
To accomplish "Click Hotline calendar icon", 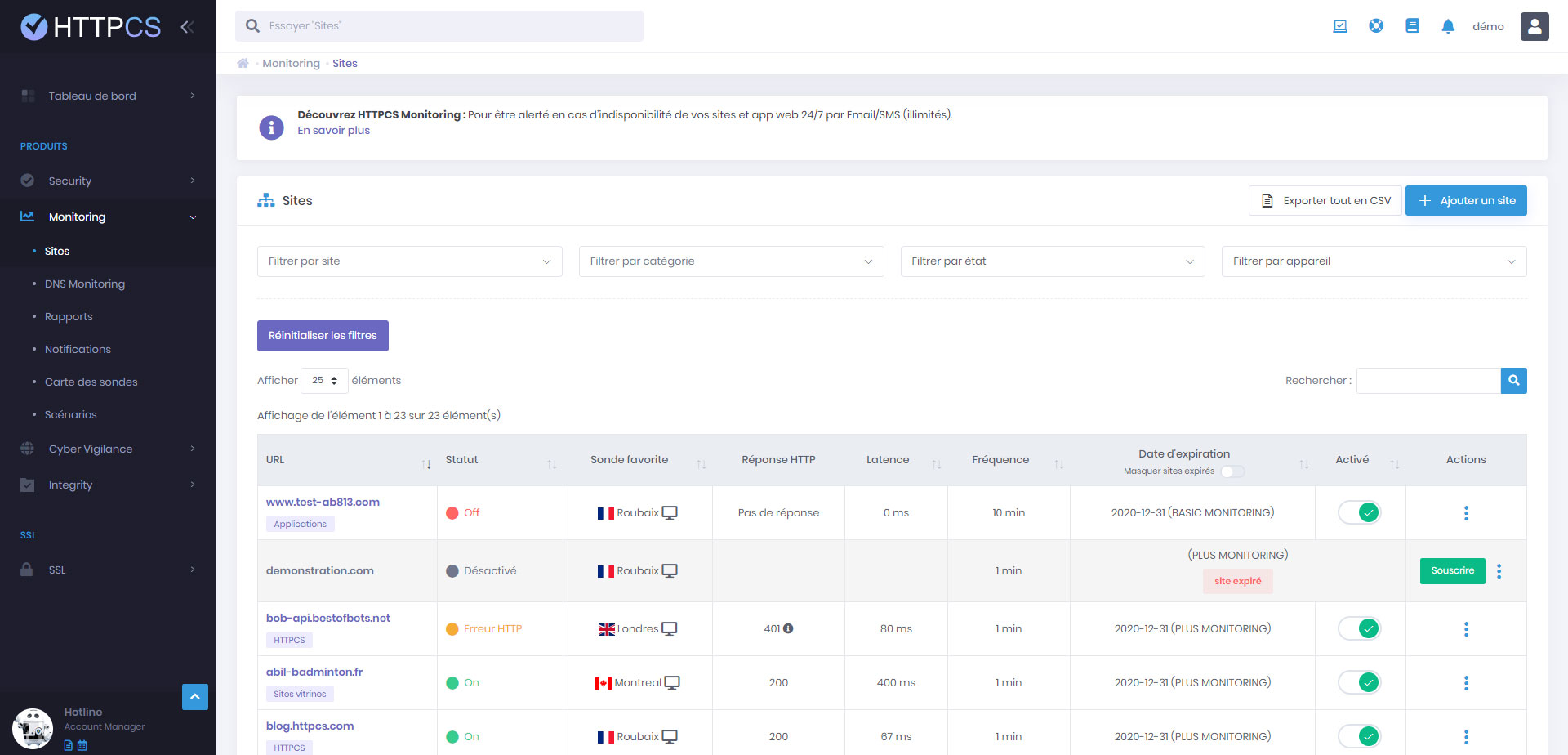I will click(x=82, y=745).
